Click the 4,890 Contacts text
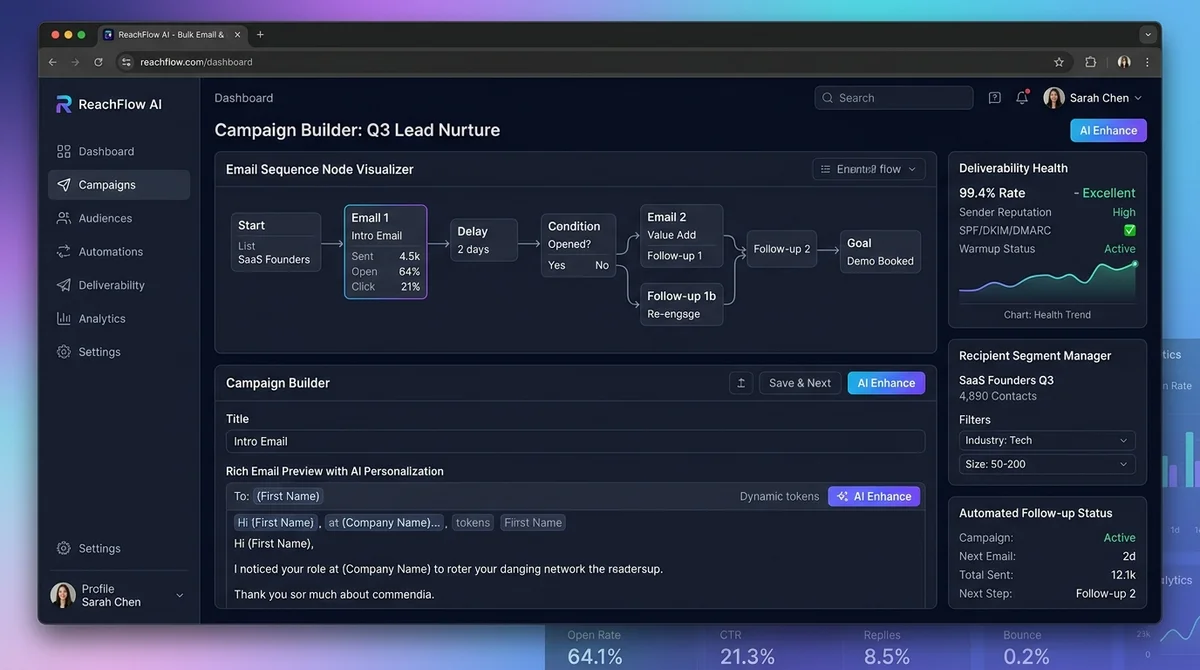Screen dimensions: 1200x670 click(x=998, y=396)
